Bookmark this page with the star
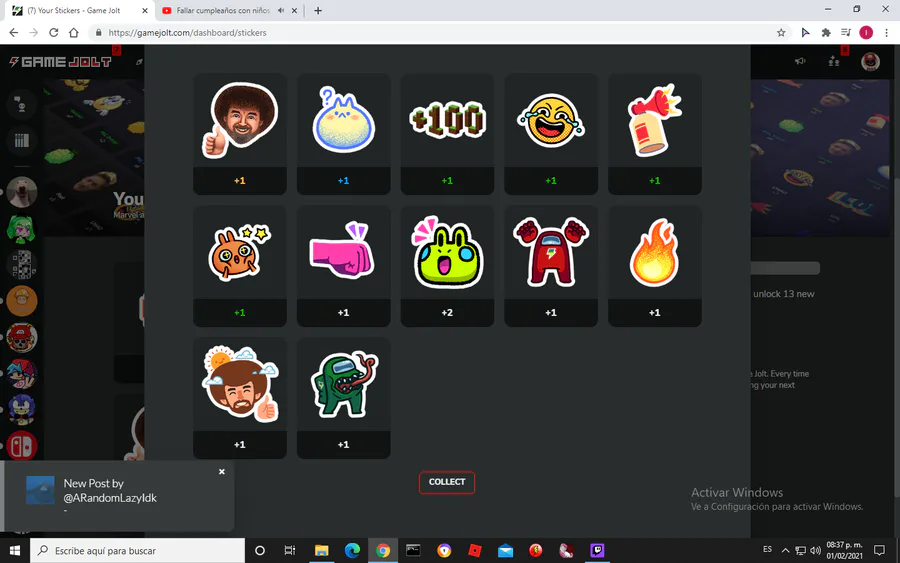The height and width of the screenshot is (563, 900). tap(781, 33)
